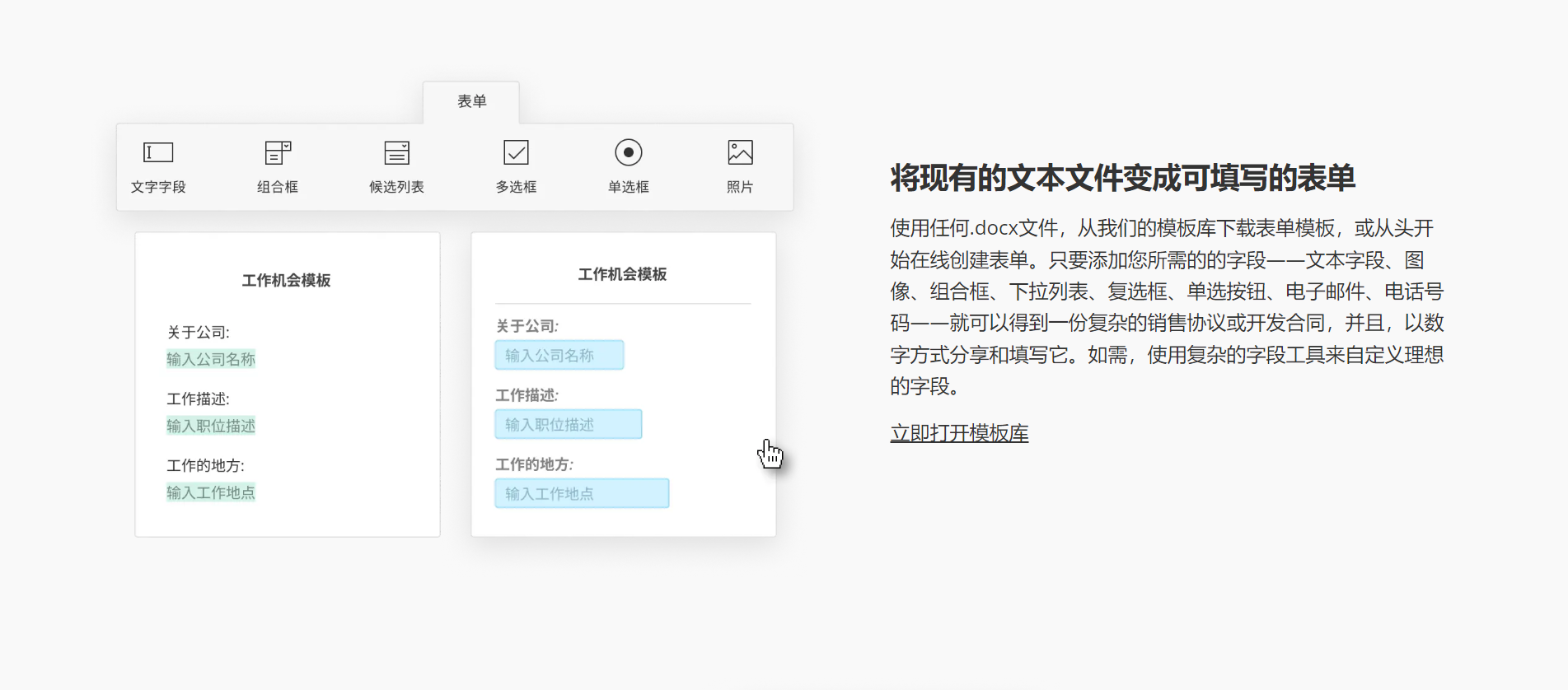Select the 组合框 combo box icon
Viewport: 1568px width, 690px height.
pyautogui.click(x=278, y=152)
